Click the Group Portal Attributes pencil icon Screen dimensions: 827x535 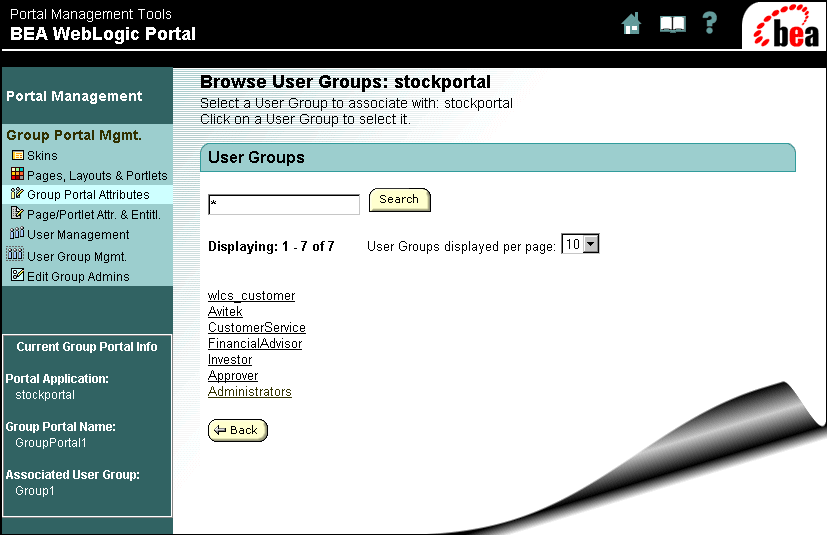17,193
